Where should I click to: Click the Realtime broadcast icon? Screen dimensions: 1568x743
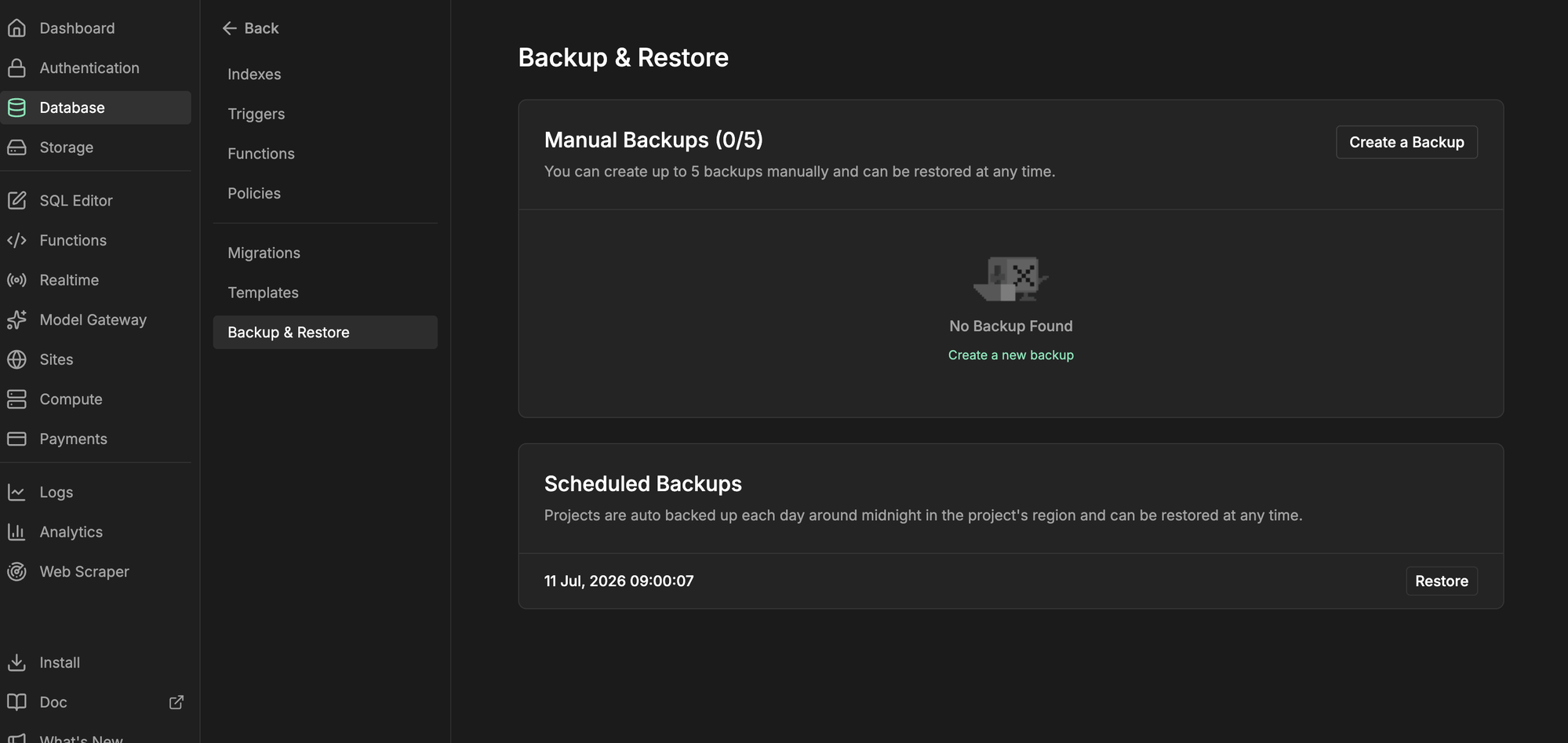pos(16,280)
